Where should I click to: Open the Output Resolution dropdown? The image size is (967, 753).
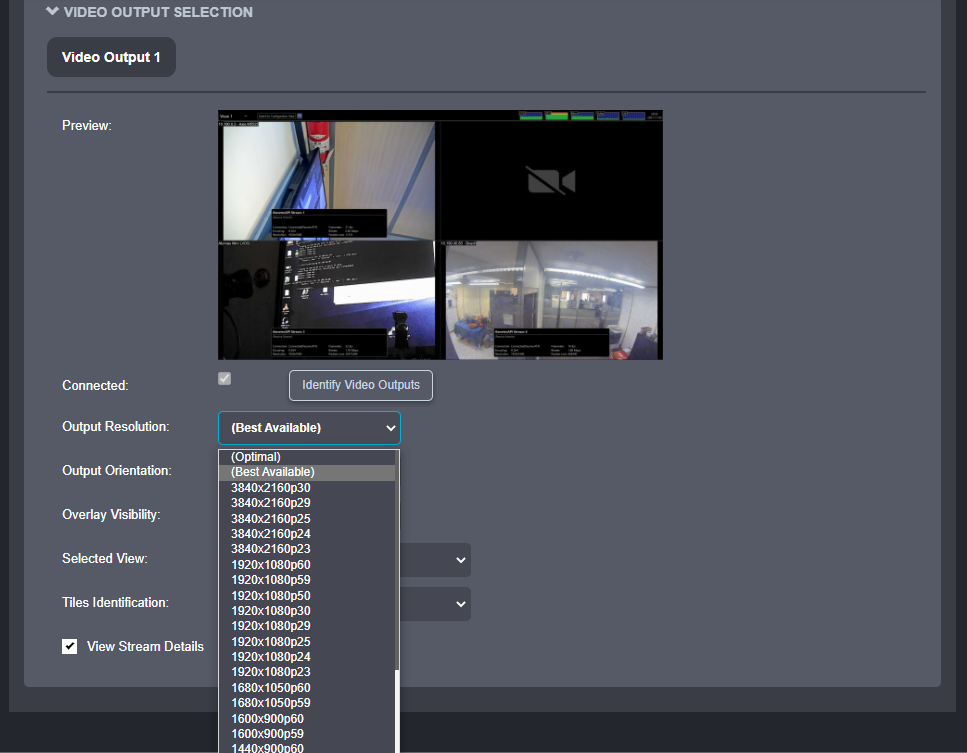point(309,428)
